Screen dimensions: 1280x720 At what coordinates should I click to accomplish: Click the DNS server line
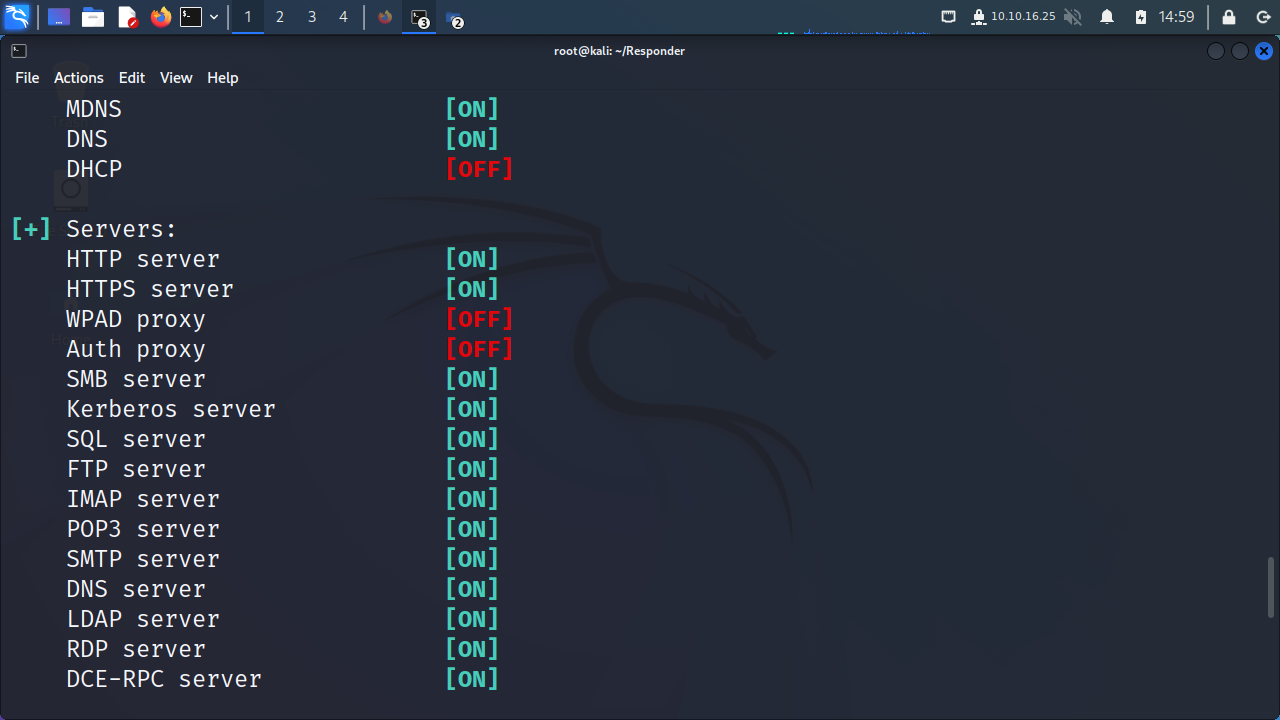click(136, 589)
